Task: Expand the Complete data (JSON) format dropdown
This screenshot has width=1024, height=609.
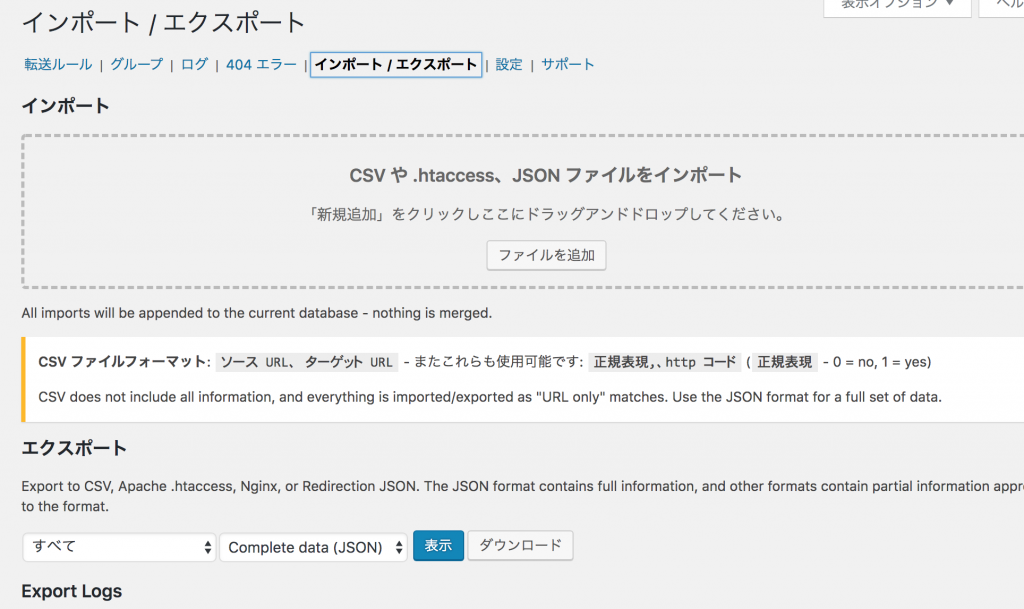Action: click(313, 547)
